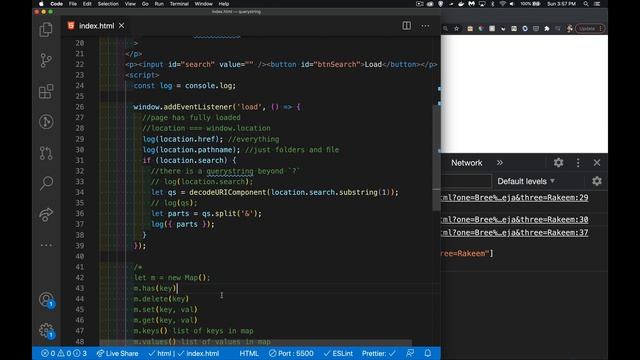Screen dimensions: 640x360
Task: Close the index.html editor tab
Action: (122, 26)
